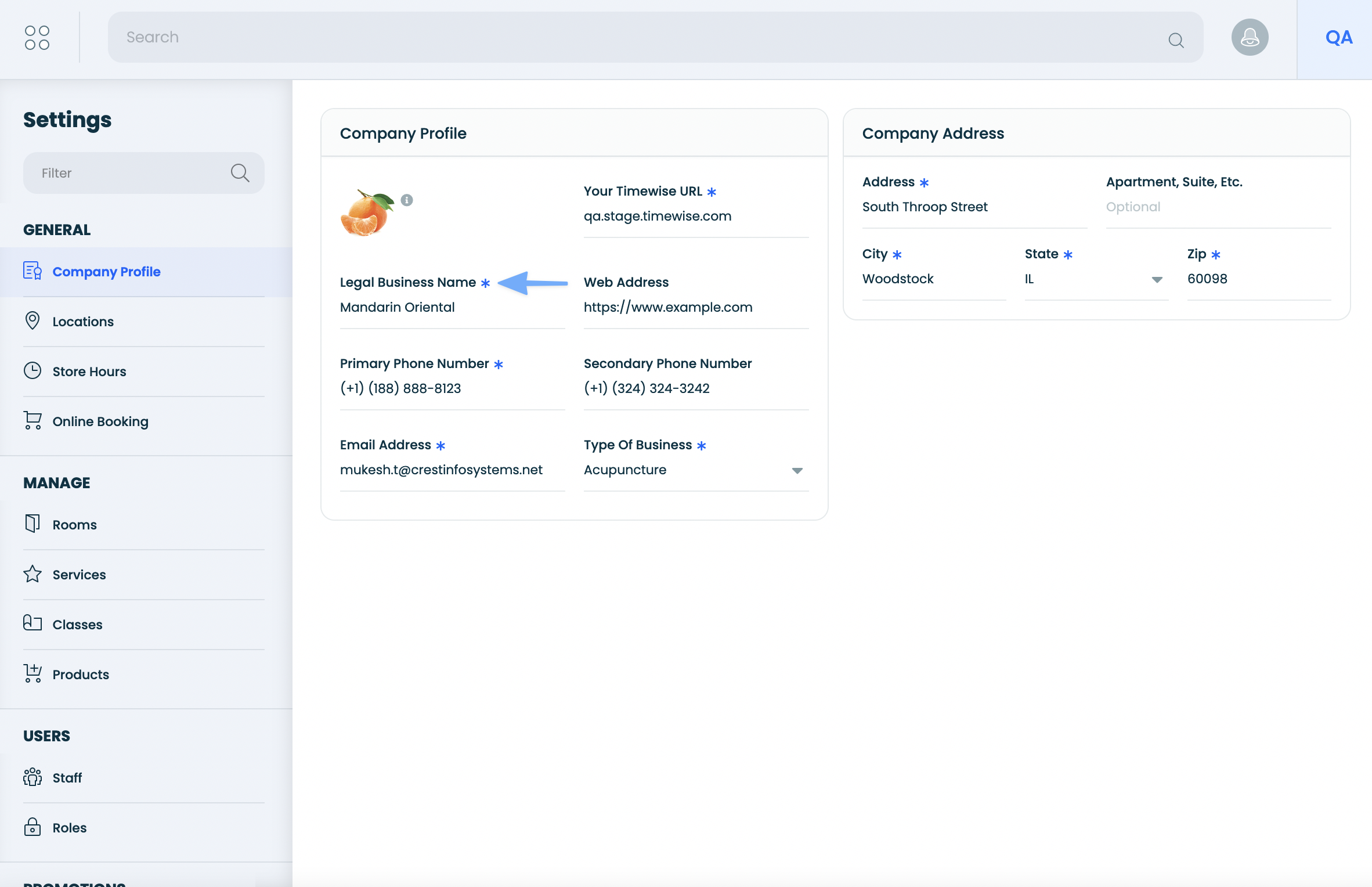Open notifications bell icon

tap(1250, 37)
